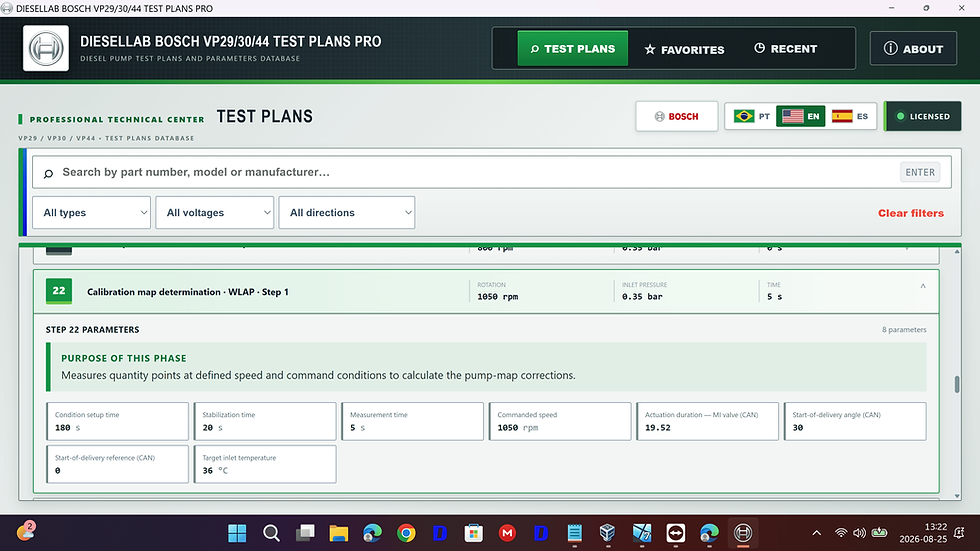Open the weather widget on the taskbar

[x=26, y=531]
